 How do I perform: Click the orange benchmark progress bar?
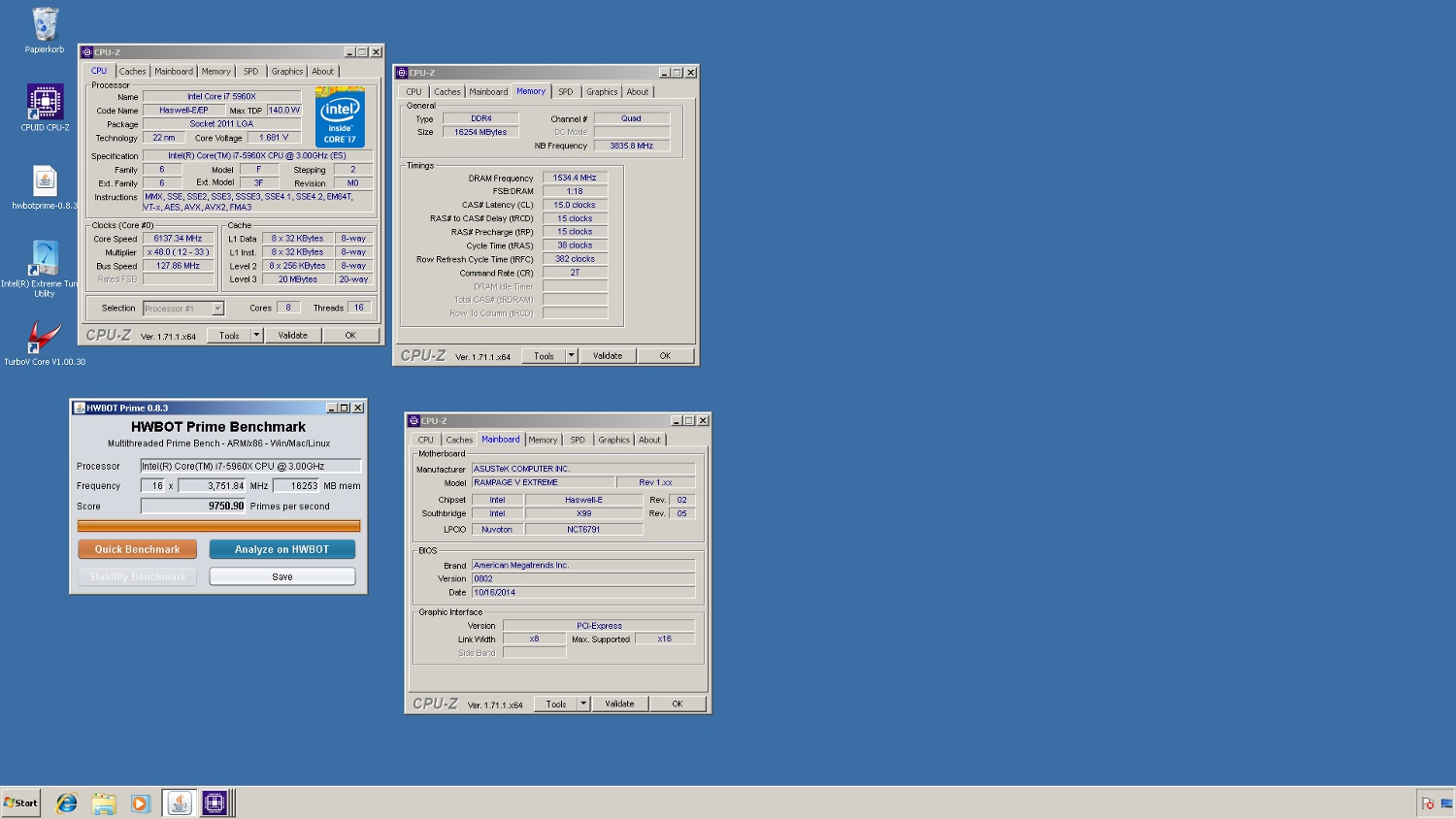pos(219,526)
